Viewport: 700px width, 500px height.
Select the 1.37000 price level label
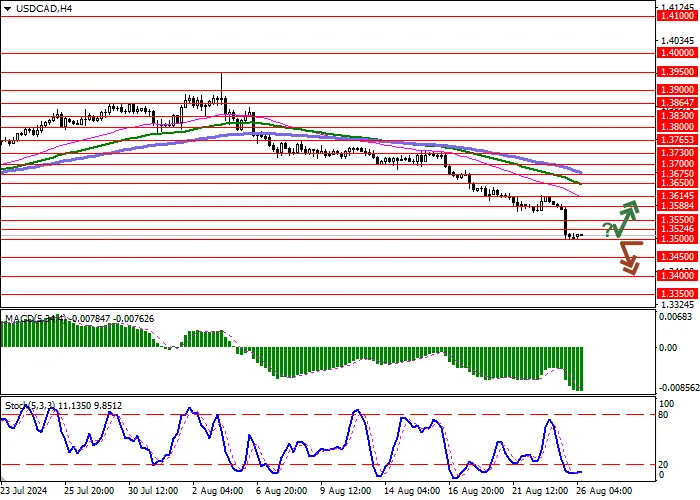677,164
